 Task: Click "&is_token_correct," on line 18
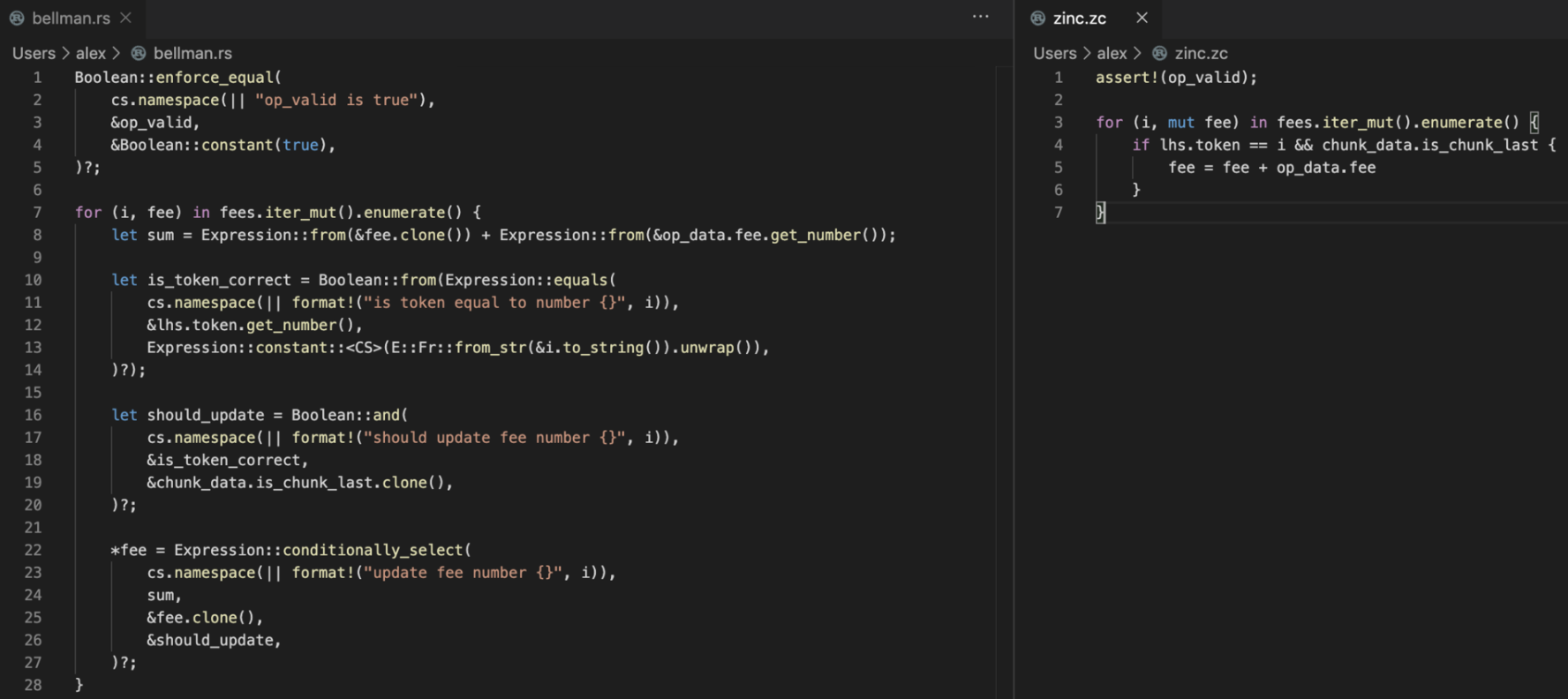pos(228,460)
